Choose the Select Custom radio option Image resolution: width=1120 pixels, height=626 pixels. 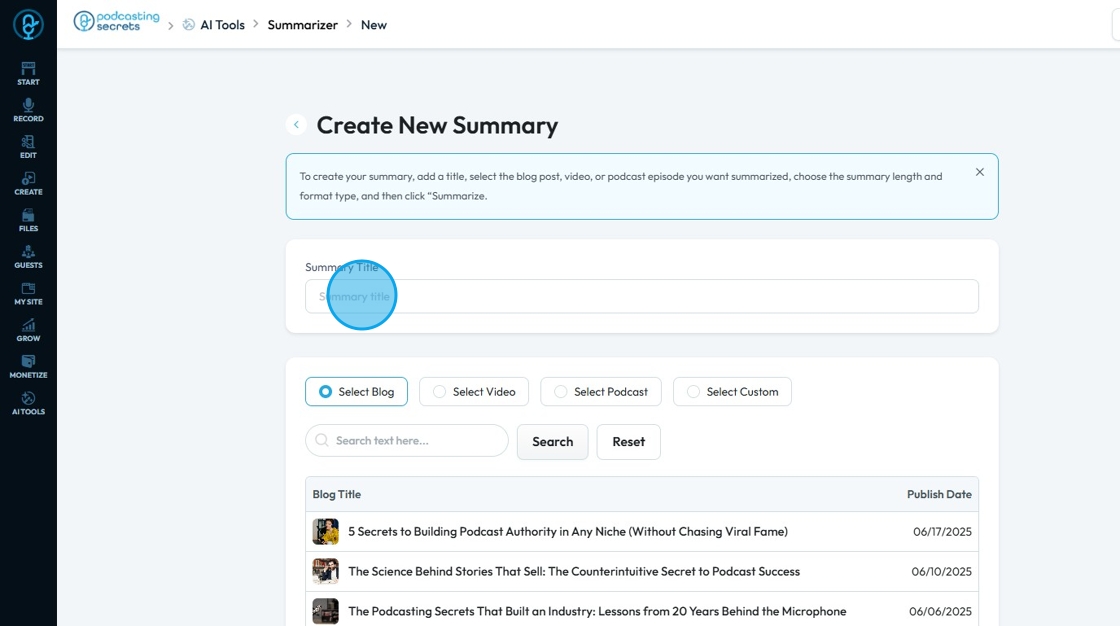[694, 392]
